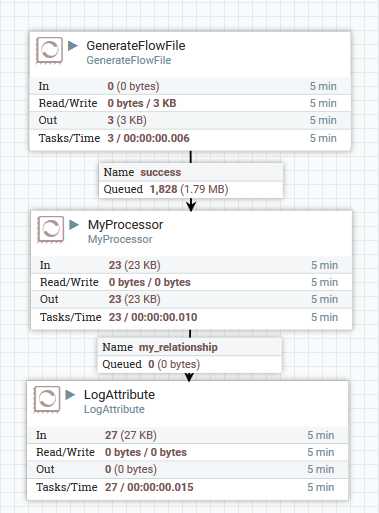The width and height of the screenshot is (379, 513).
Task: Click the MyProcessor processor title
Action: [125, 225]
